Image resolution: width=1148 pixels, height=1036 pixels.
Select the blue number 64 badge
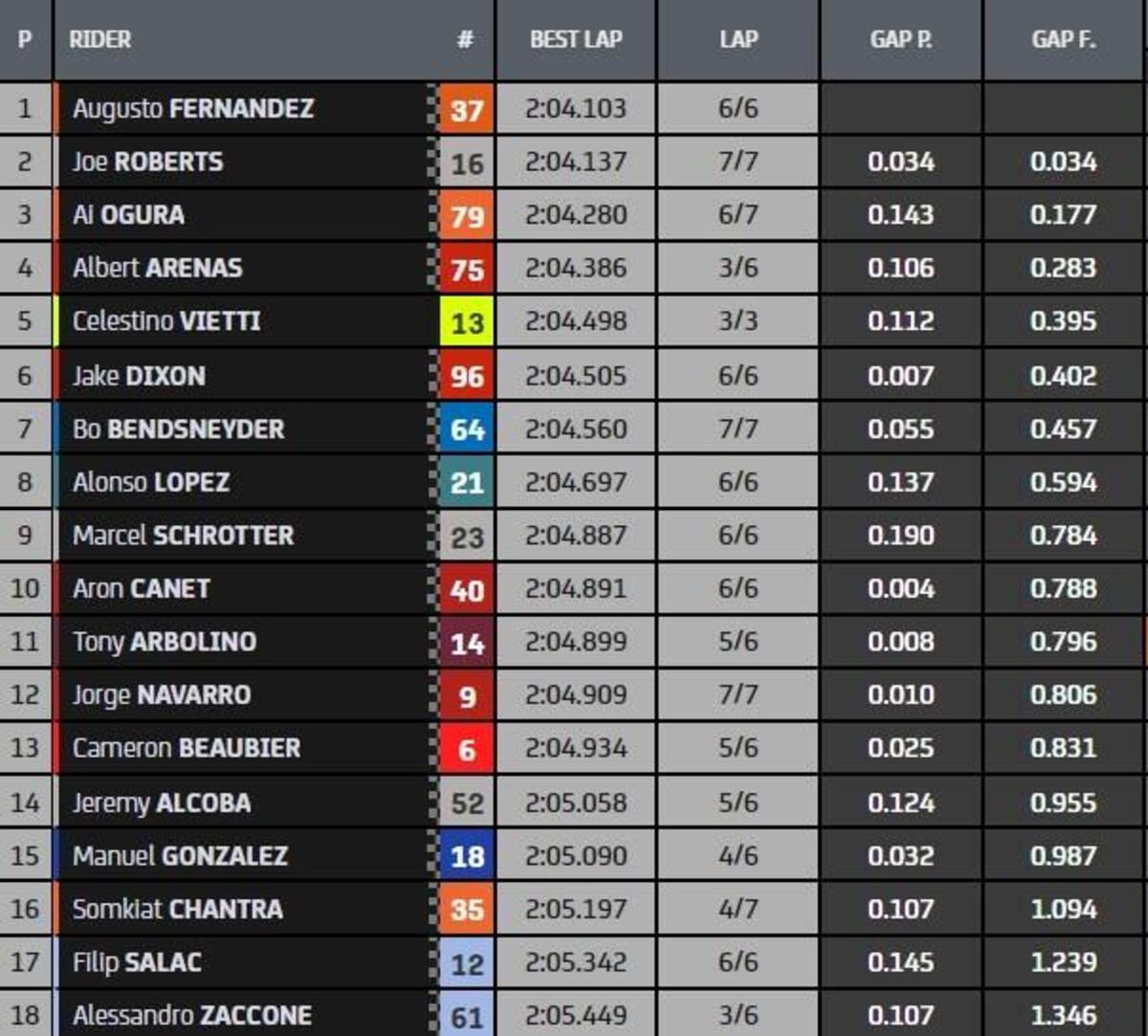466,430
